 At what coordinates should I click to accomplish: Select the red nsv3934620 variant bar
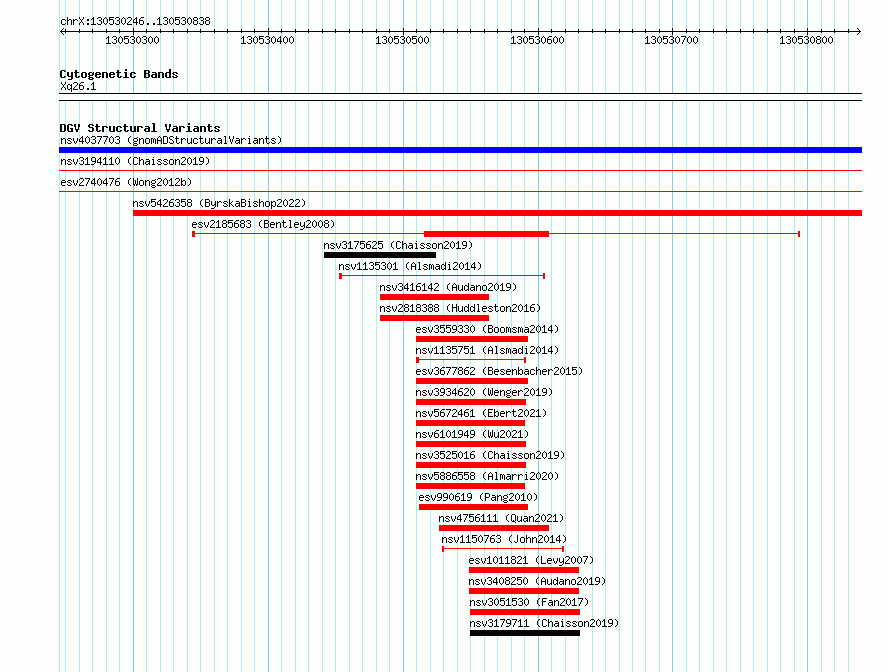tap(471, 402)
